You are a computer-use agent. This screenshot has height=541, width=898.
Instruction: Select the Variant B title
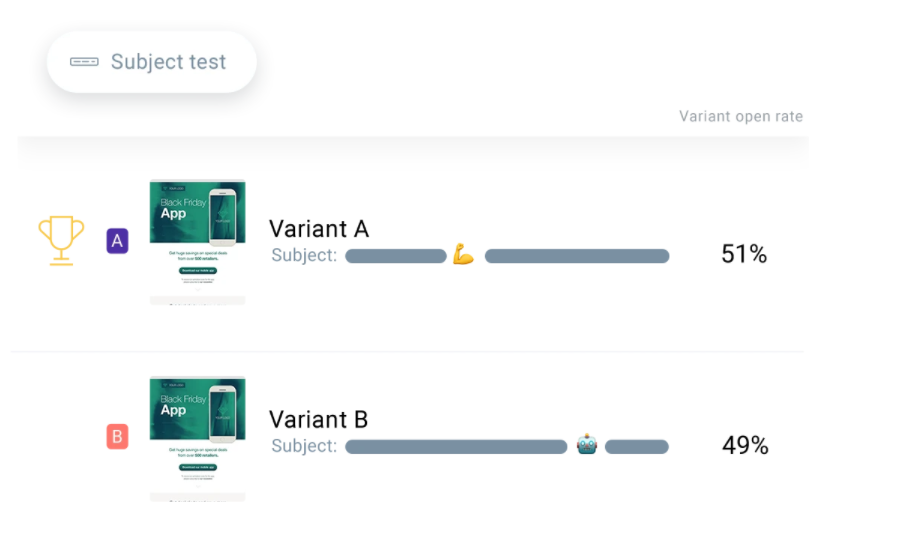tap(319, 419)
